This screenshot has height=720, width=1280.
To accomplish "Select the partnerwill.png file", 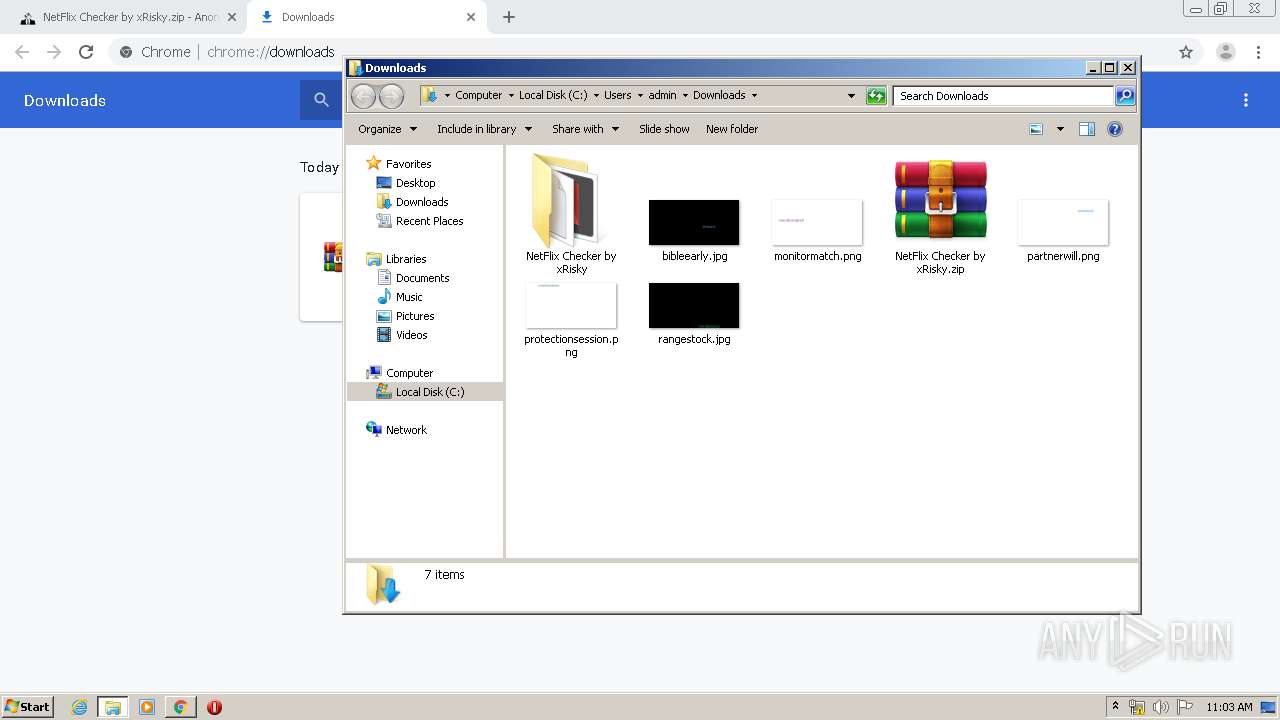I will pos(1063,222).
